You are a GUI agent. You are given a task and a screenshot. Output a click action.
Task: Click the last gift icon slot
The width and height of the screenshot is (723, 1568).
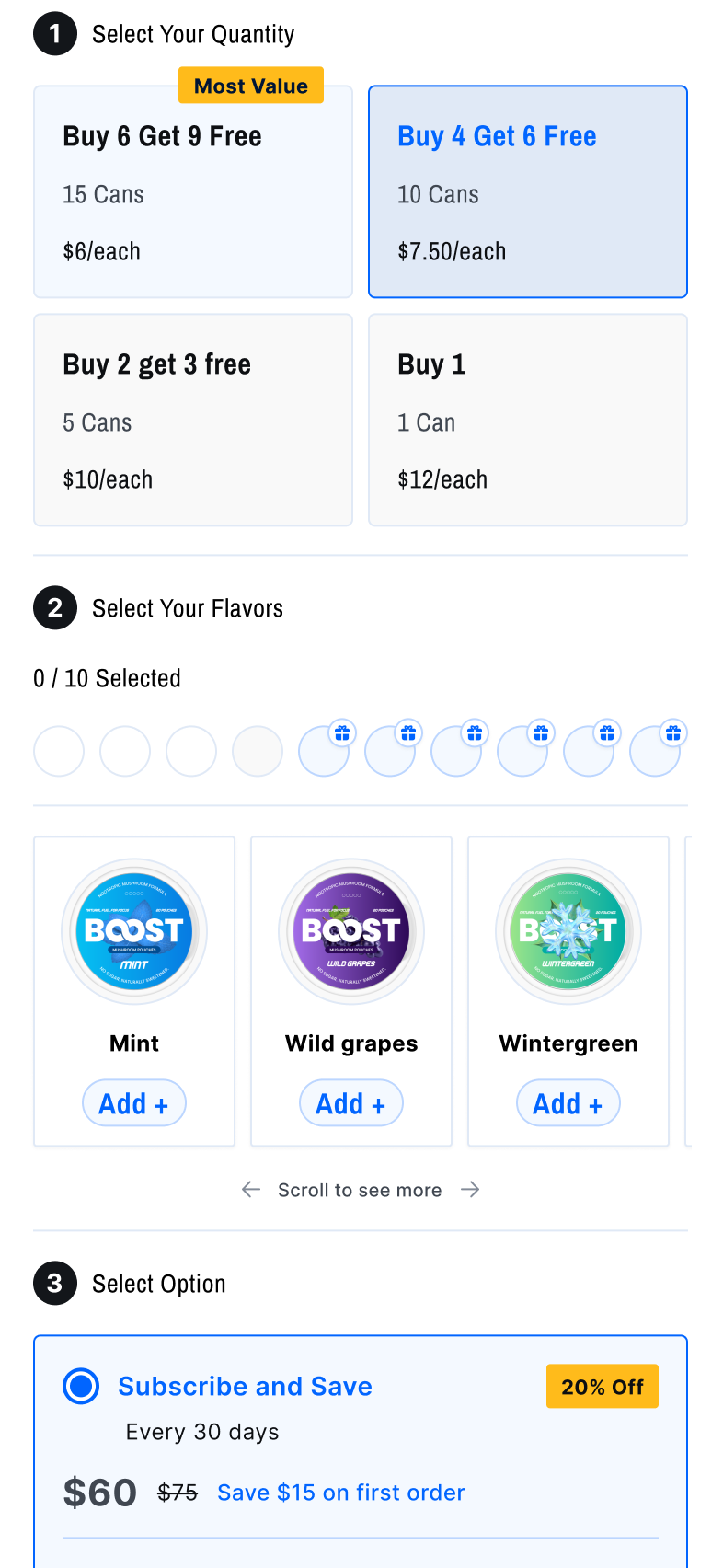(655, 751)
